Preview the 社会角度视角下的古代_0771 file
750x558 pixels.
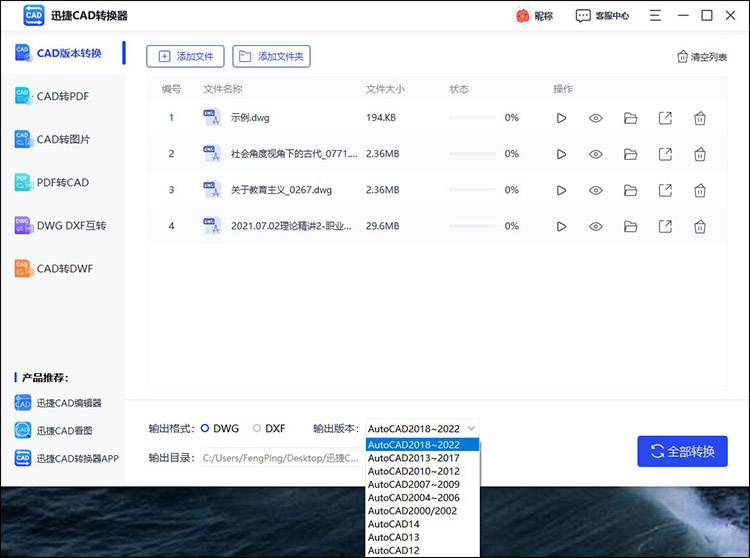(596, 154)
